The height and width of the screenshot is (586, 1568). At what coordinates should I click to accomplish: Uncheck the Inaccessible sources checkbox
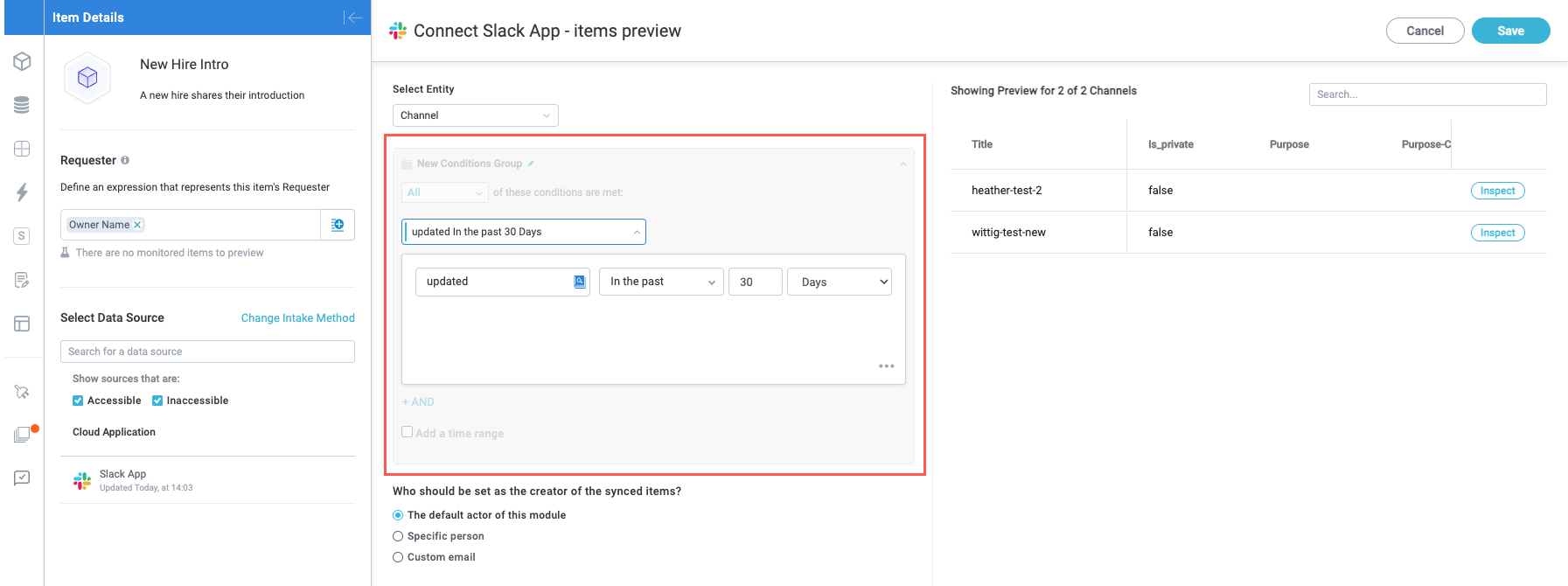[157, 401]
